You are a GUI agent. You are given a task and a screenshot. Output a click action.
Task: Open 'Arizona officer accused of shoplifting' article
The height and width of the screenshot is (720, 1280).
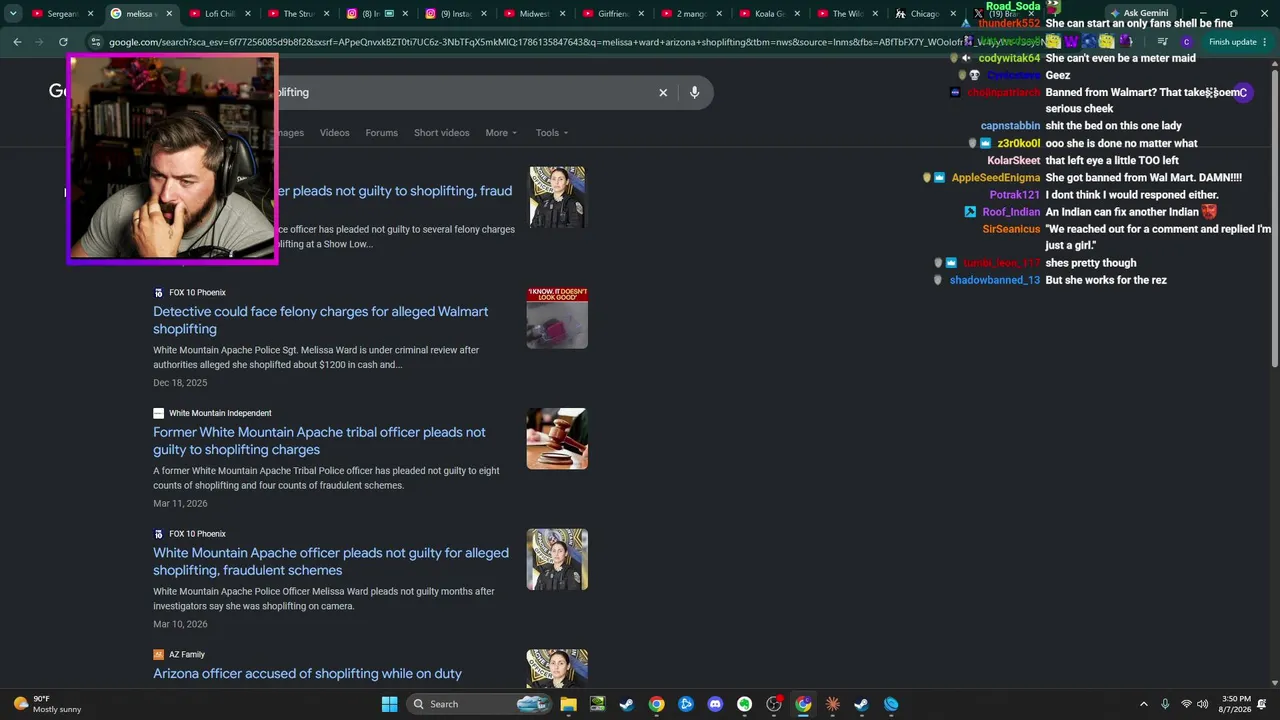click(x=307, y=674)
